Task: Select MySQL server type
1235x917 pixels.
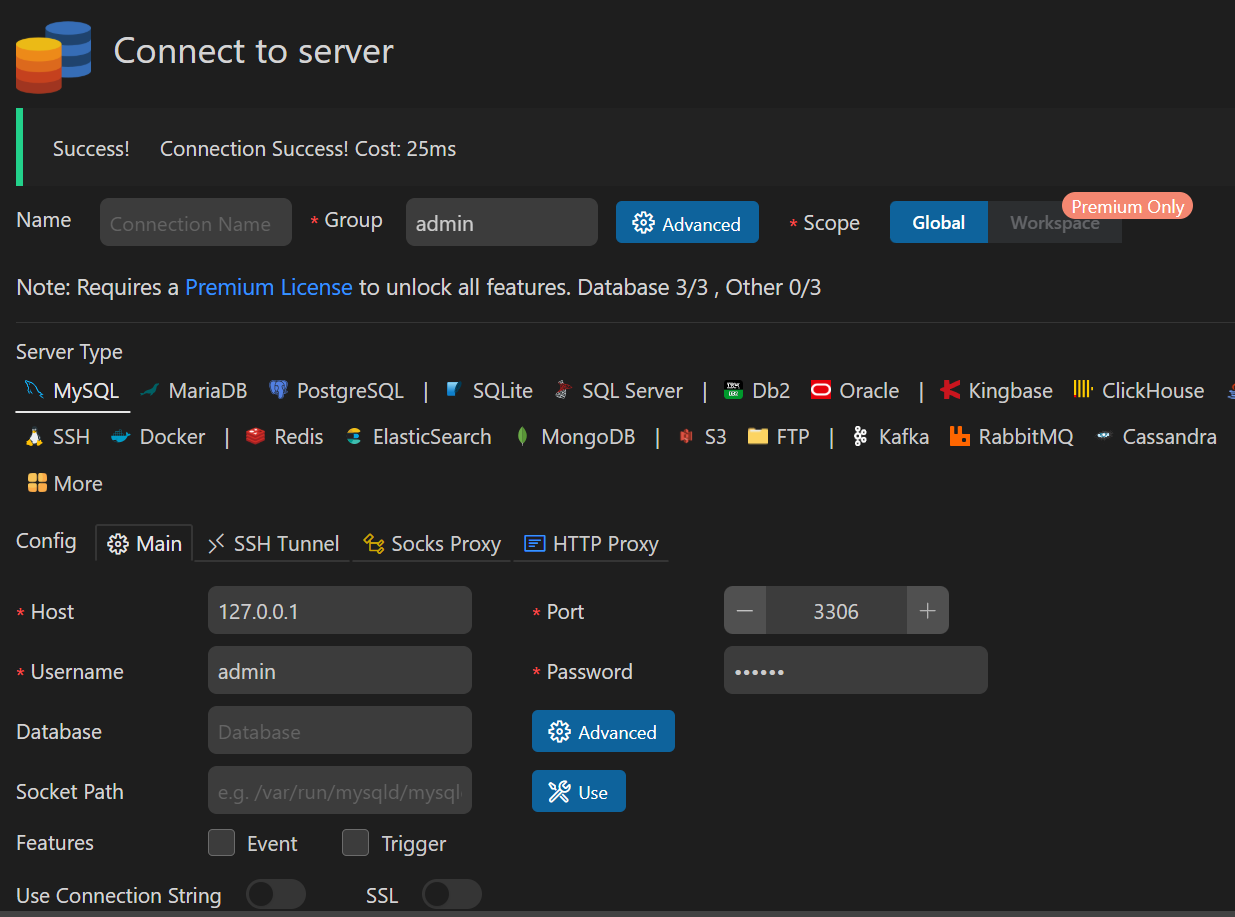Action: [x=73, y=391]
